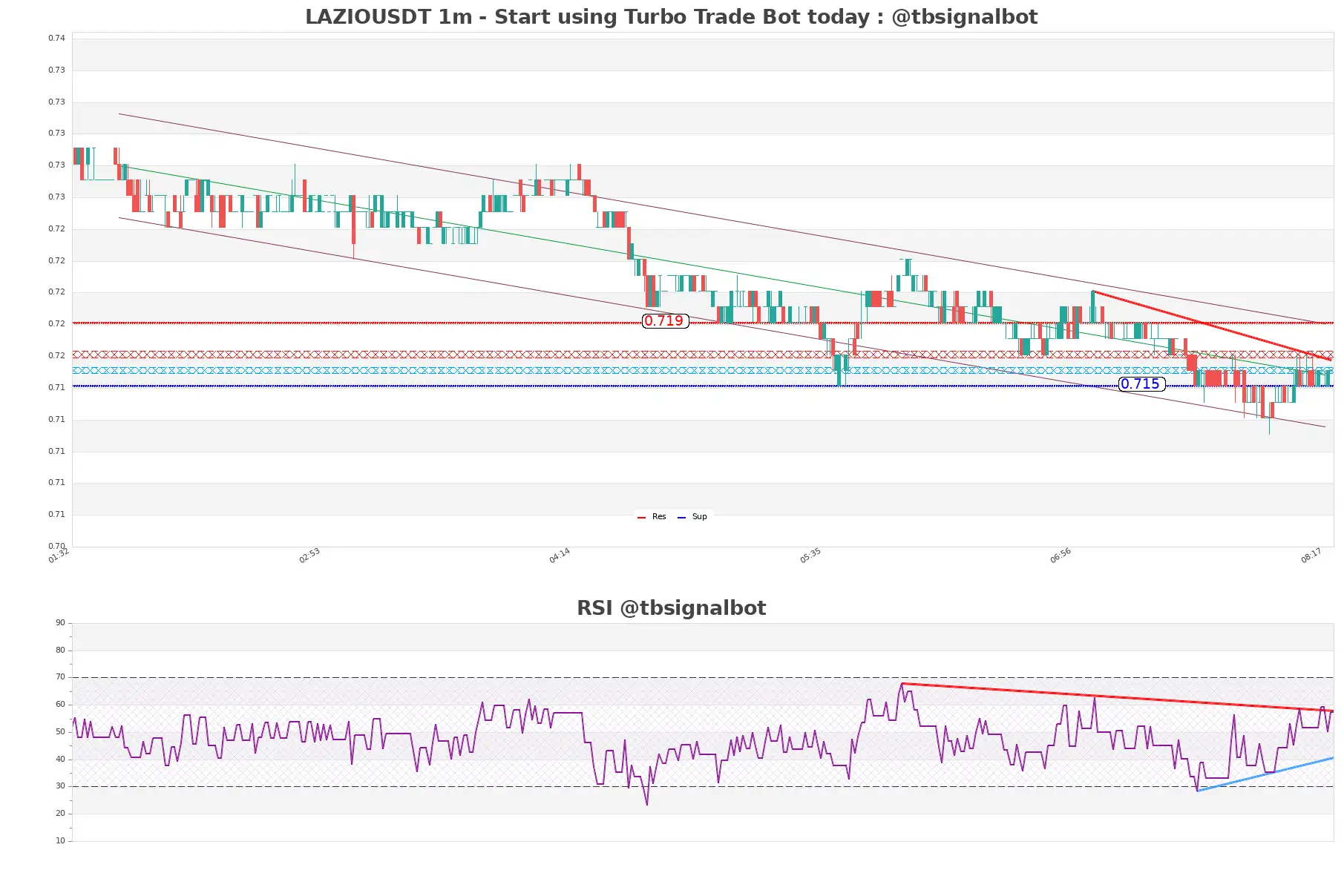Click the 04:14 time axis label
Screen dimensions: 1344x896
(x=560, y=556)
